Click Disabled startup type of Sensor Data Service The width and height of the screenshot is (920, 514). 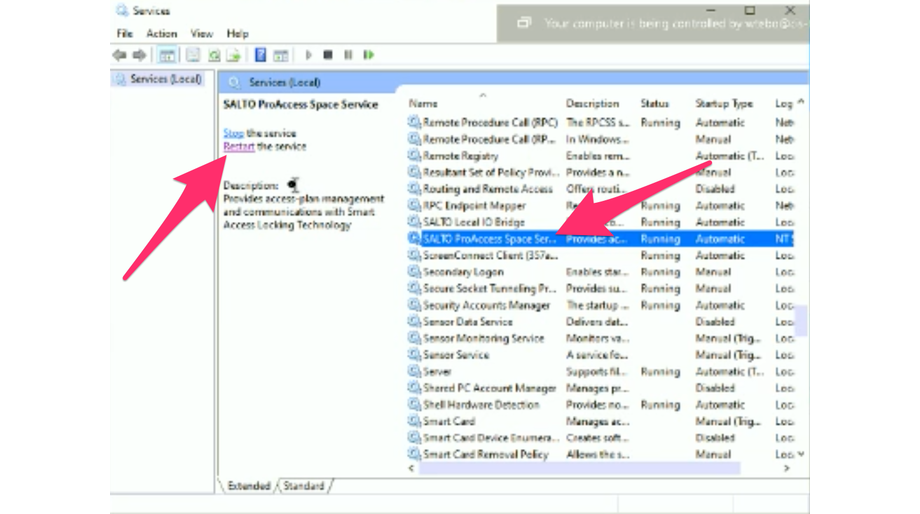tap(715, 322)
